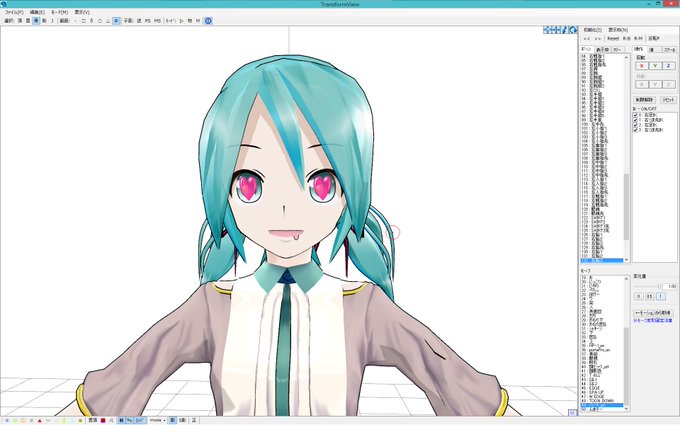Switch to the ボーン tab
680x425 pixels.
586,49
